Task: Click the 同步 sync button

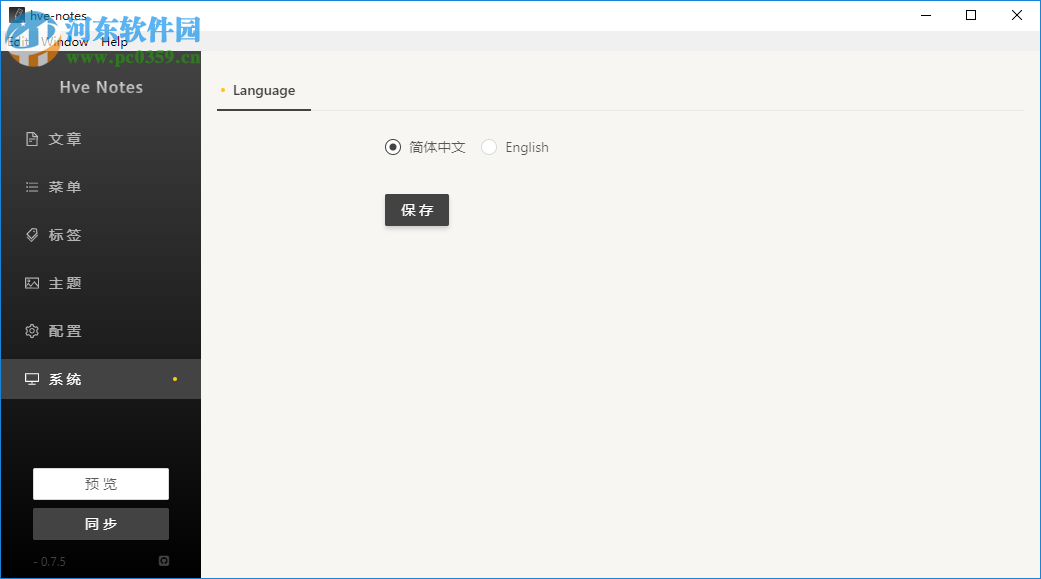Action: coord(101,524)
